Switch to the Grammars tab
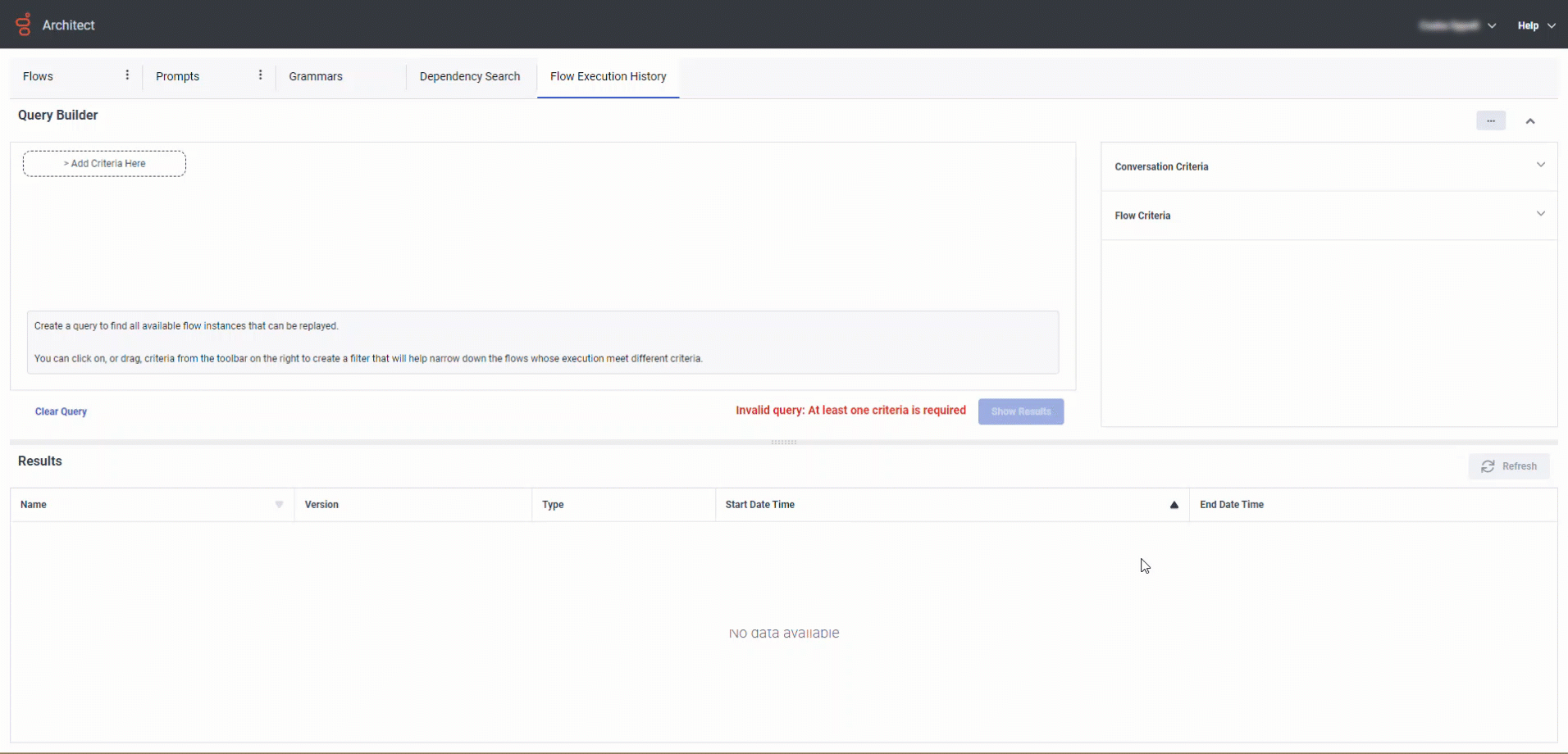This screenshot has width=1568, height=754. [316, 75]
